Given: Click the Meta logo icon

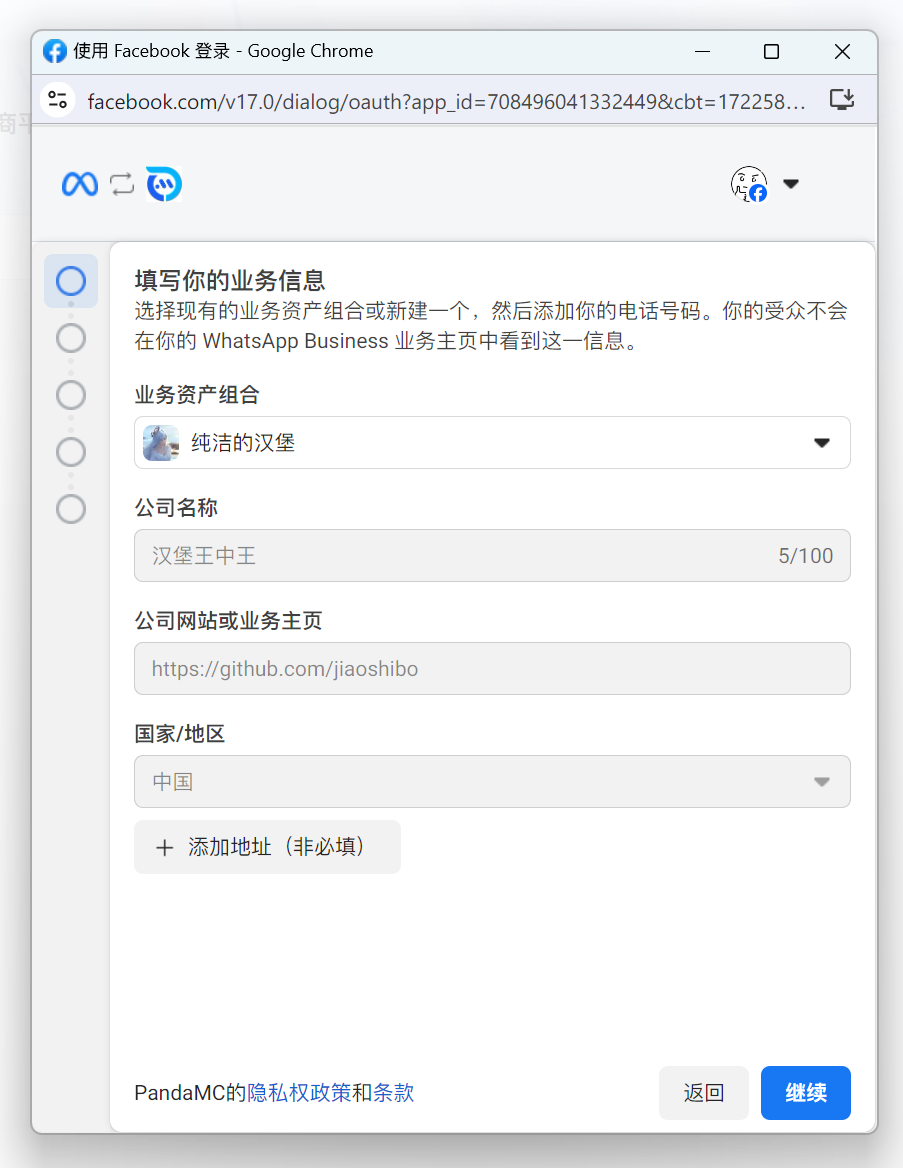Looking at the screenshot, I should click(x=80, y=184).
